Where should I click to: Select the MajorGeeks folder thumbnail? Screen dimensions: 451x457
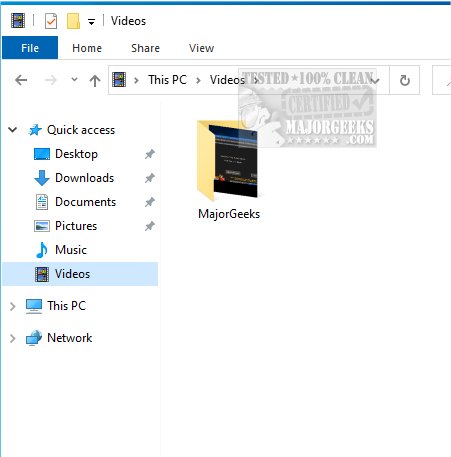(x=227, y=161)
